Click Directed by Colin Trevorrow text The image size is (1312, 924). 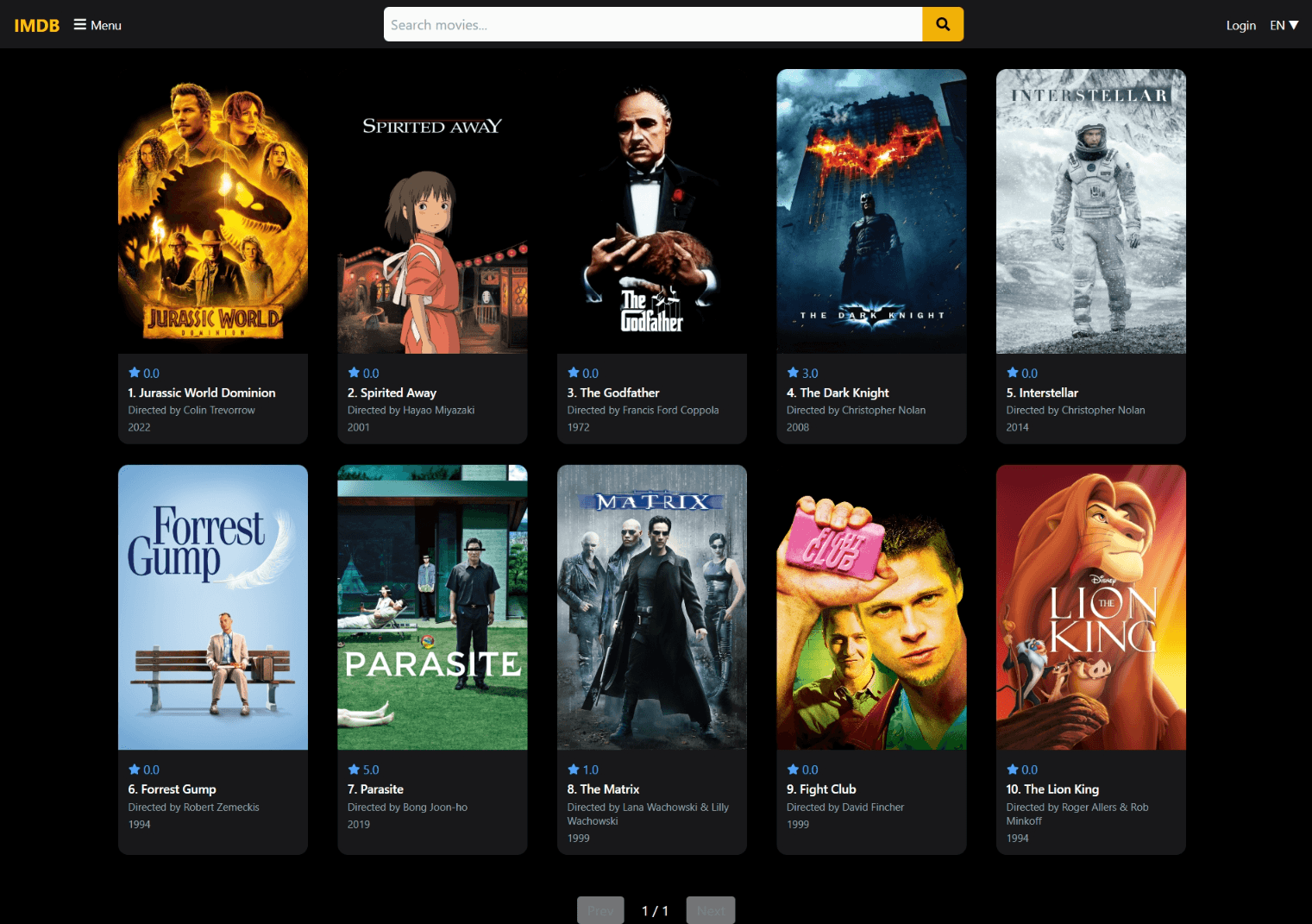pos(191,411)
